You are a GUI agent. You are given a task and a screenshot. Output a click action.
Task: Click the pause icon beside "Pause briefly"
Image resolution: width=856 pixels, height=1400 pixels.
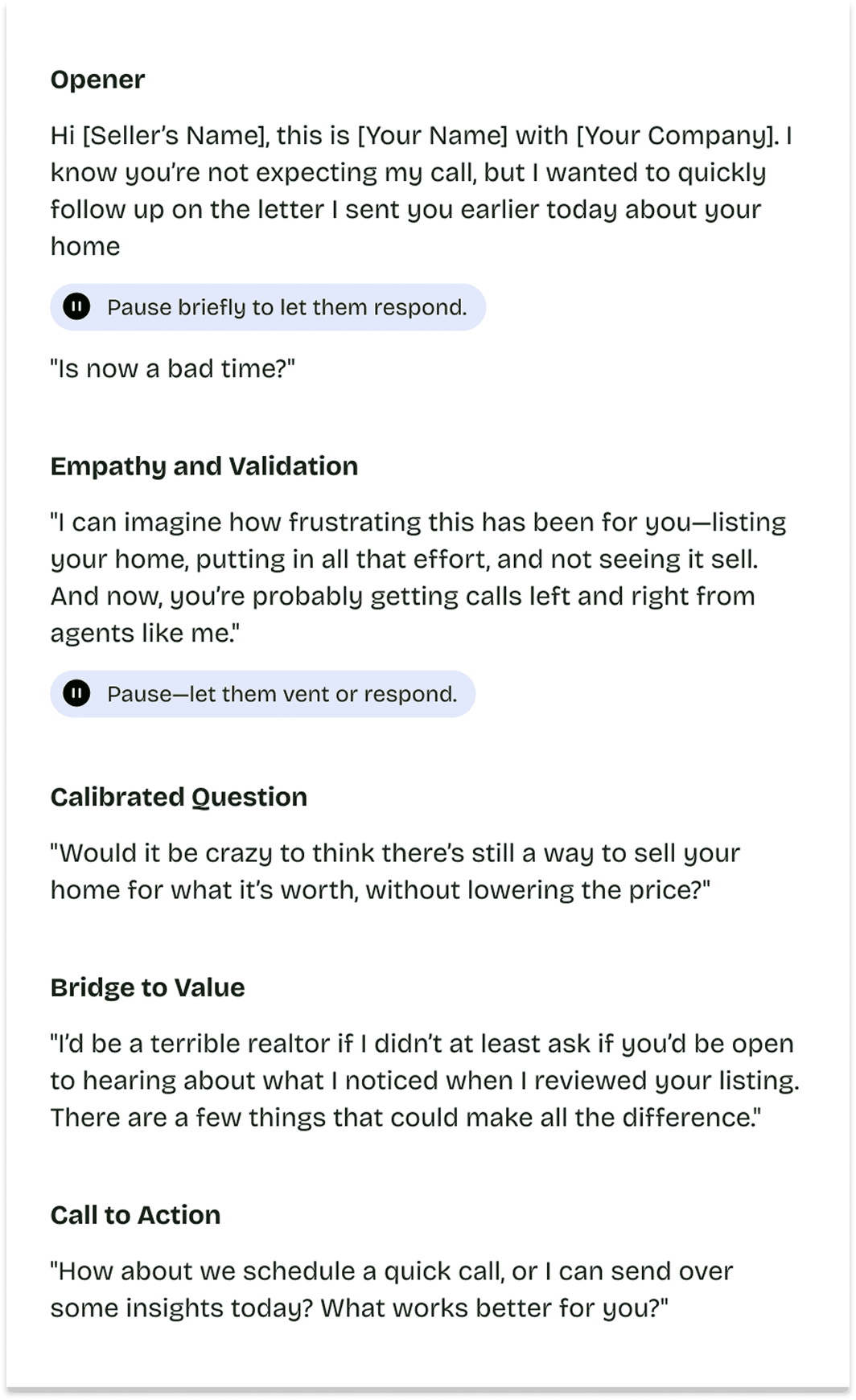click(x=76, y=307)
